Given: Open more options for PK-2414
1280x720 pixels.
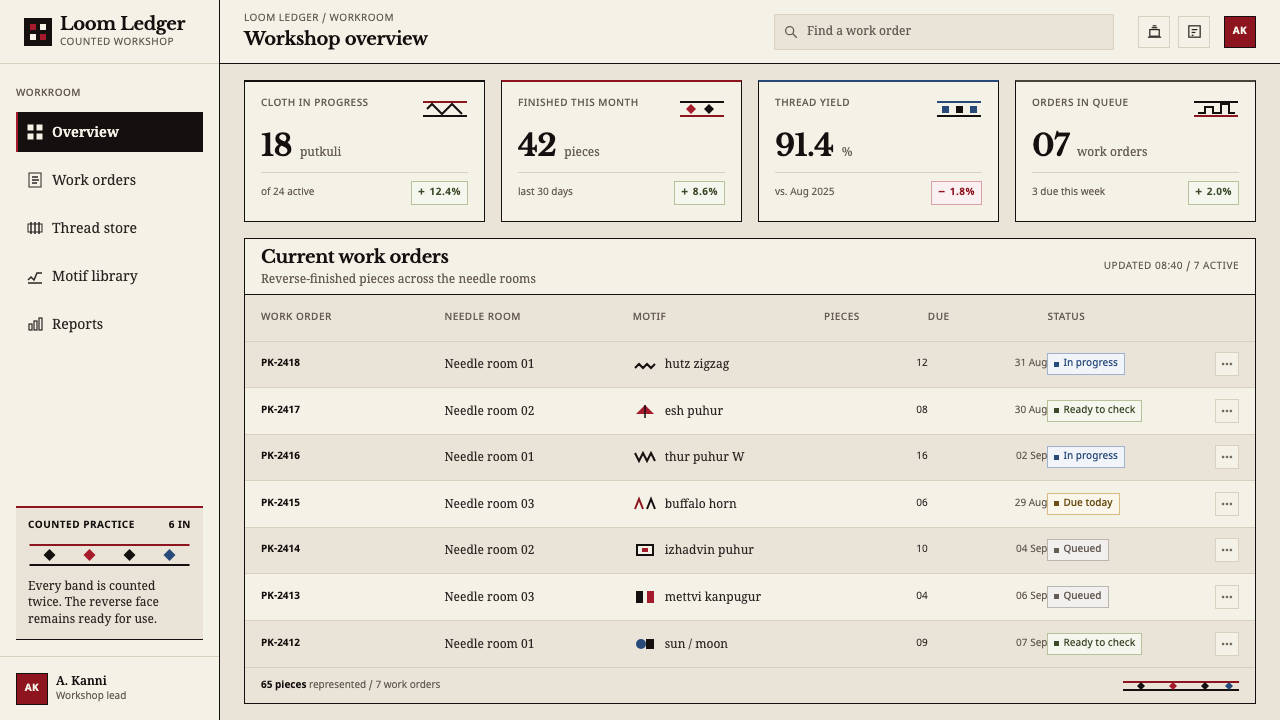Looking at the screenshot, I should pyautogui.click(x=1227, y=550).
